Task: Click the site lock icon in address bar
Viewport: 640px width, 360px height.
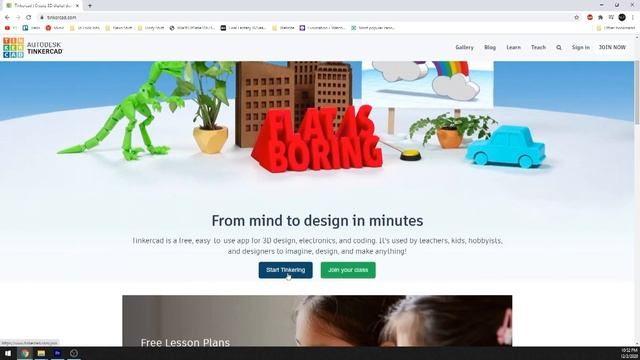Action: [x=42, y=17]
